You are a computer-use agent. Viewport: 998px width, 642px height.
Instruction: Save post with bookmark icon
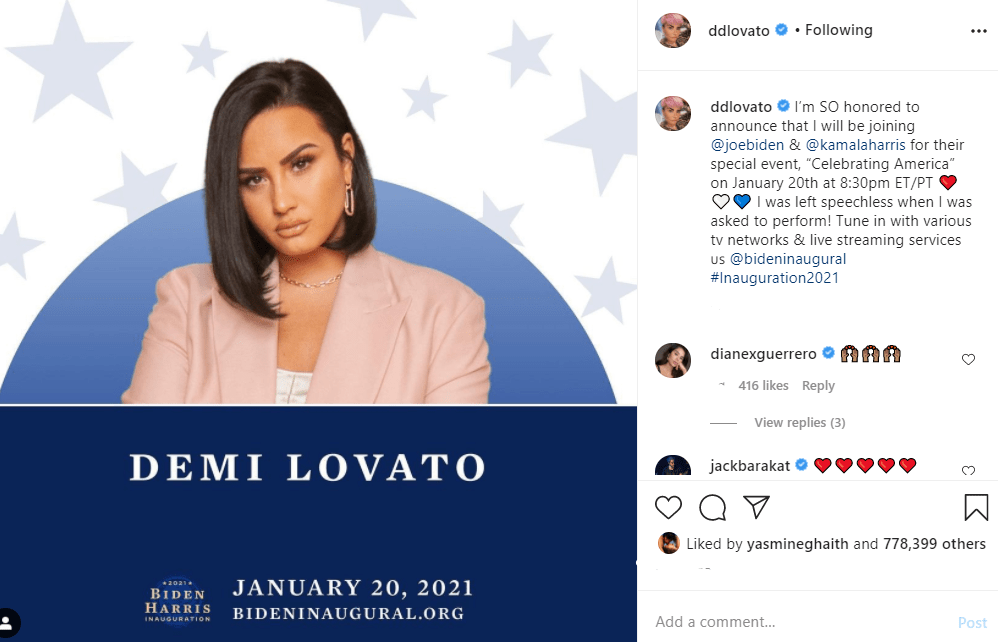(976, 507)
